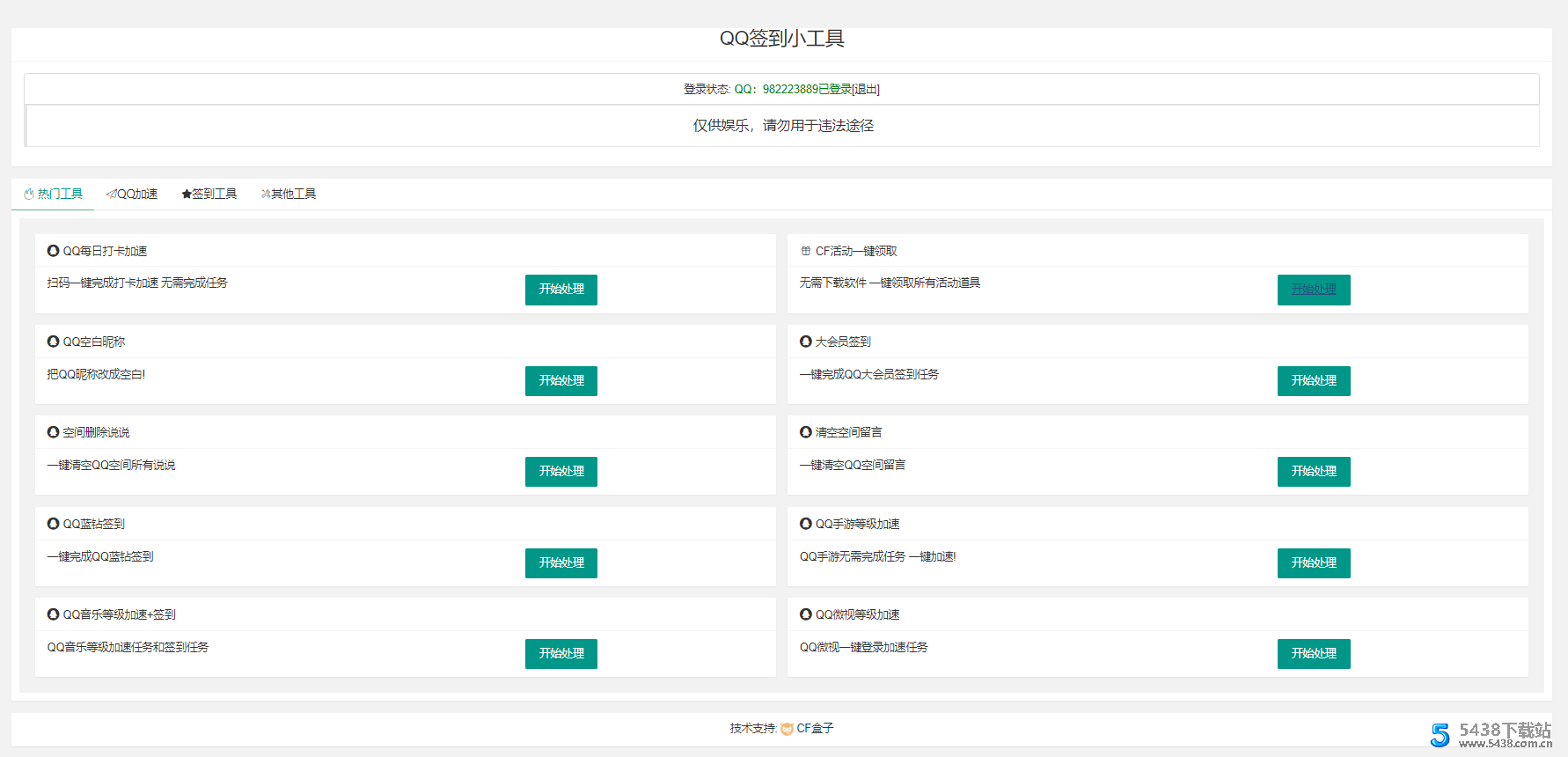Click the QQ签到小工具 page title
The height and width of the screenshot is (757, 1568).
(782, 38)
